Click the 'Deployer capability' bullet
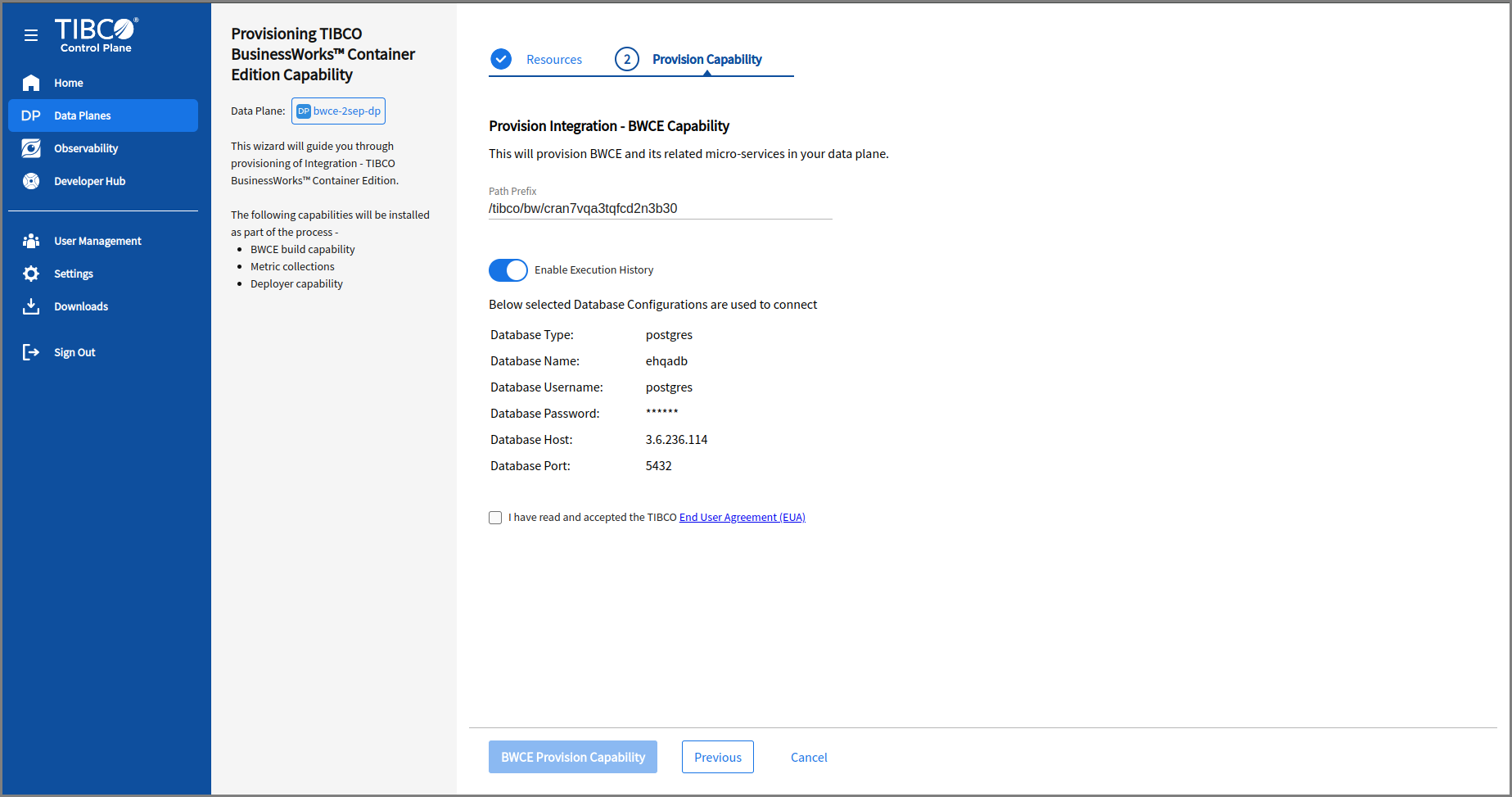The image size is (1512, 797). pos(296,283)
